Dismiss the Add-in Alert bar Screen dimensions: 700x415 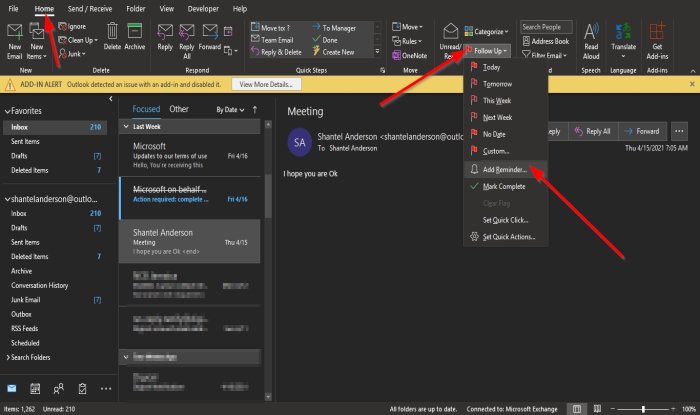pos(692,84)
